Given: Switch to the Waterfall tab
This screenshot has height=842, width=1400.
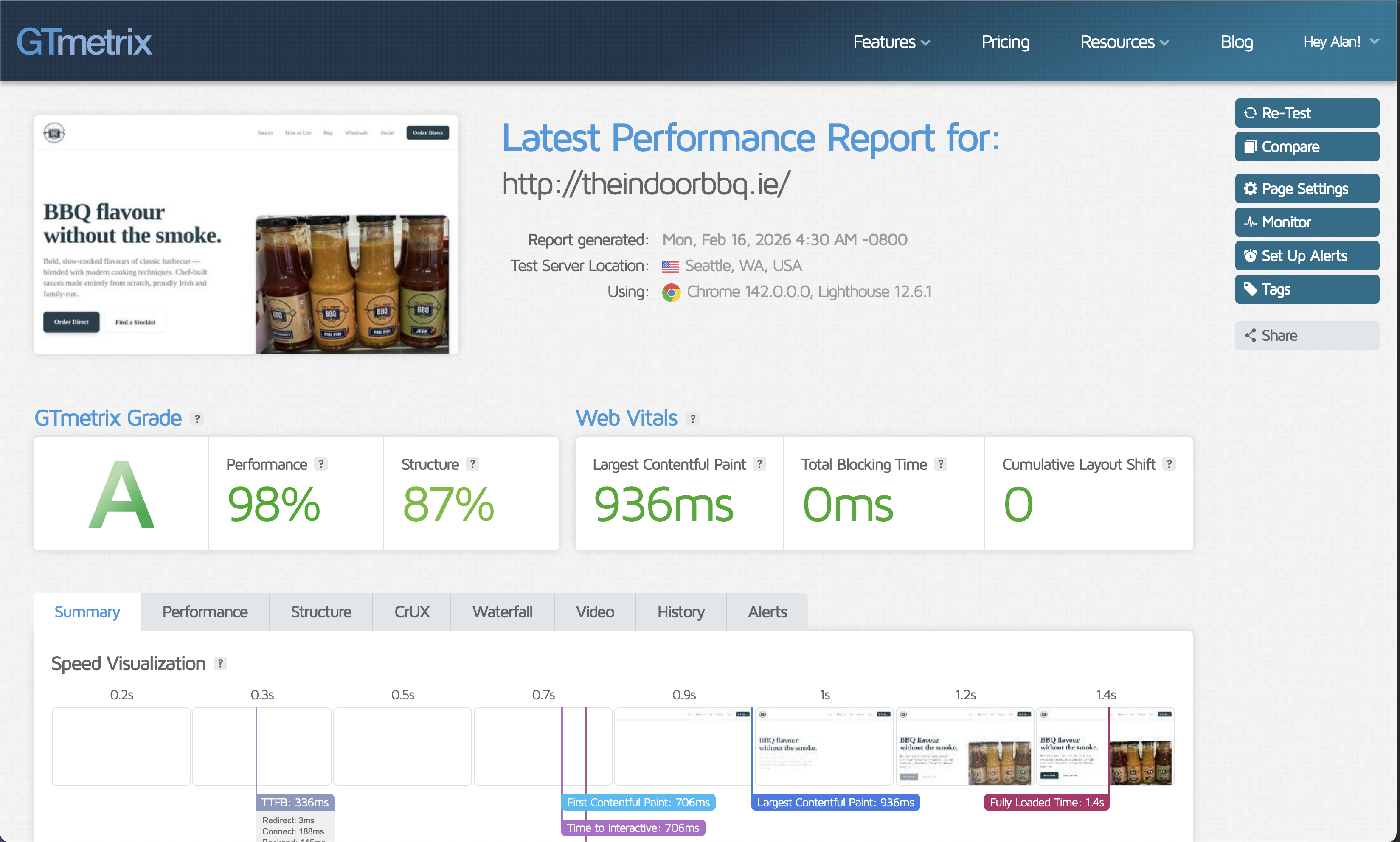Looking at the screenshot, I should click(x=502, y=612).
